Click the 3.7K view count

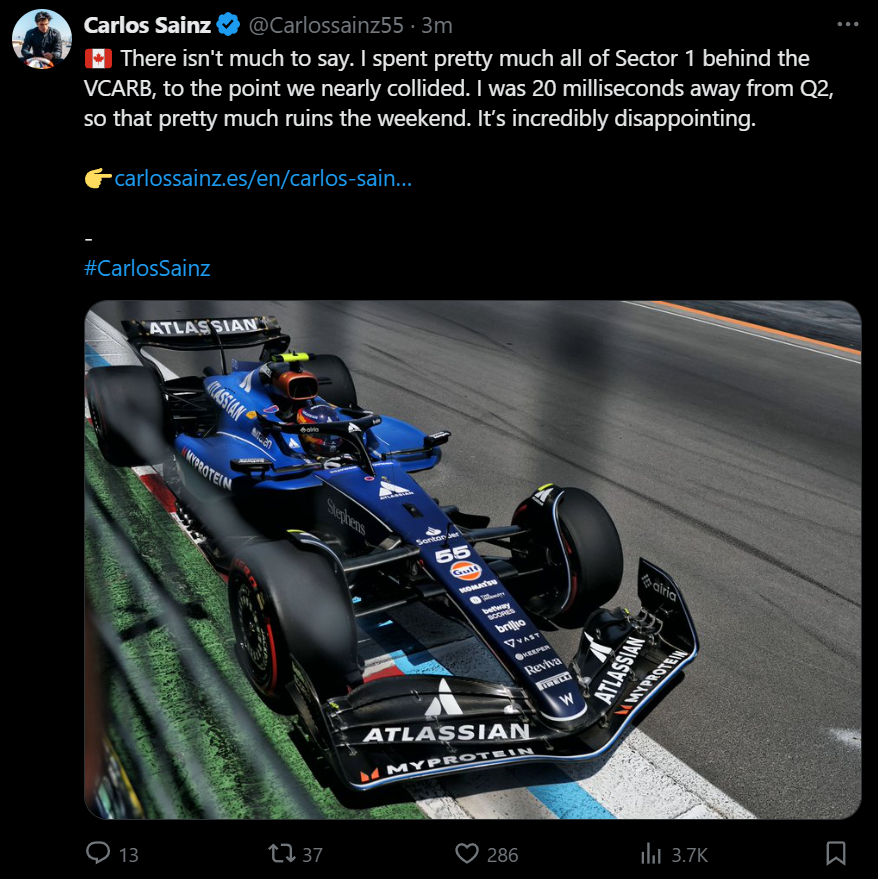[690, 855]
